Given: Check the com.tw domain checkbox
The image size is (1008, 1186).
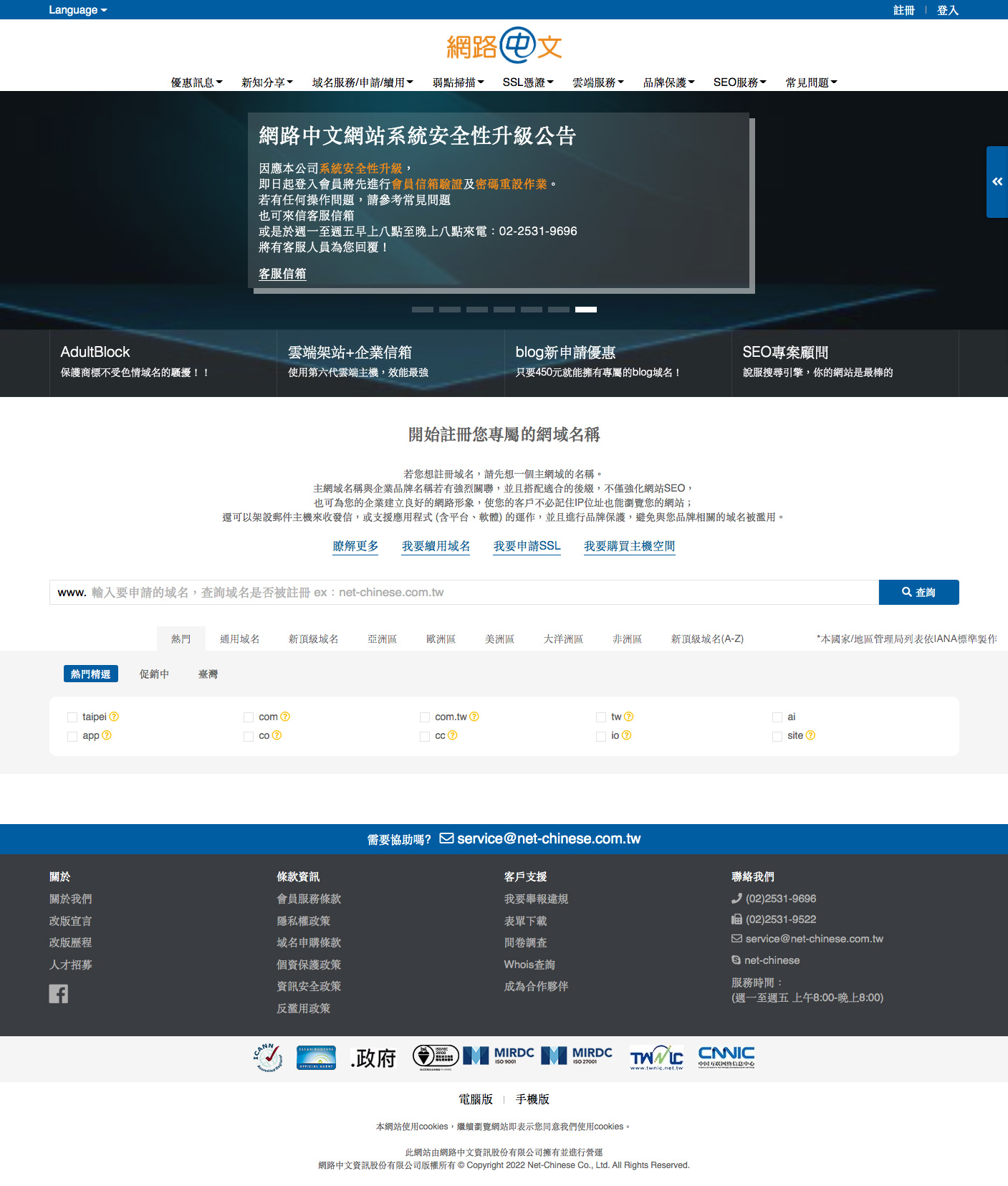Looking at the screenshot, I should click(425, 717).
